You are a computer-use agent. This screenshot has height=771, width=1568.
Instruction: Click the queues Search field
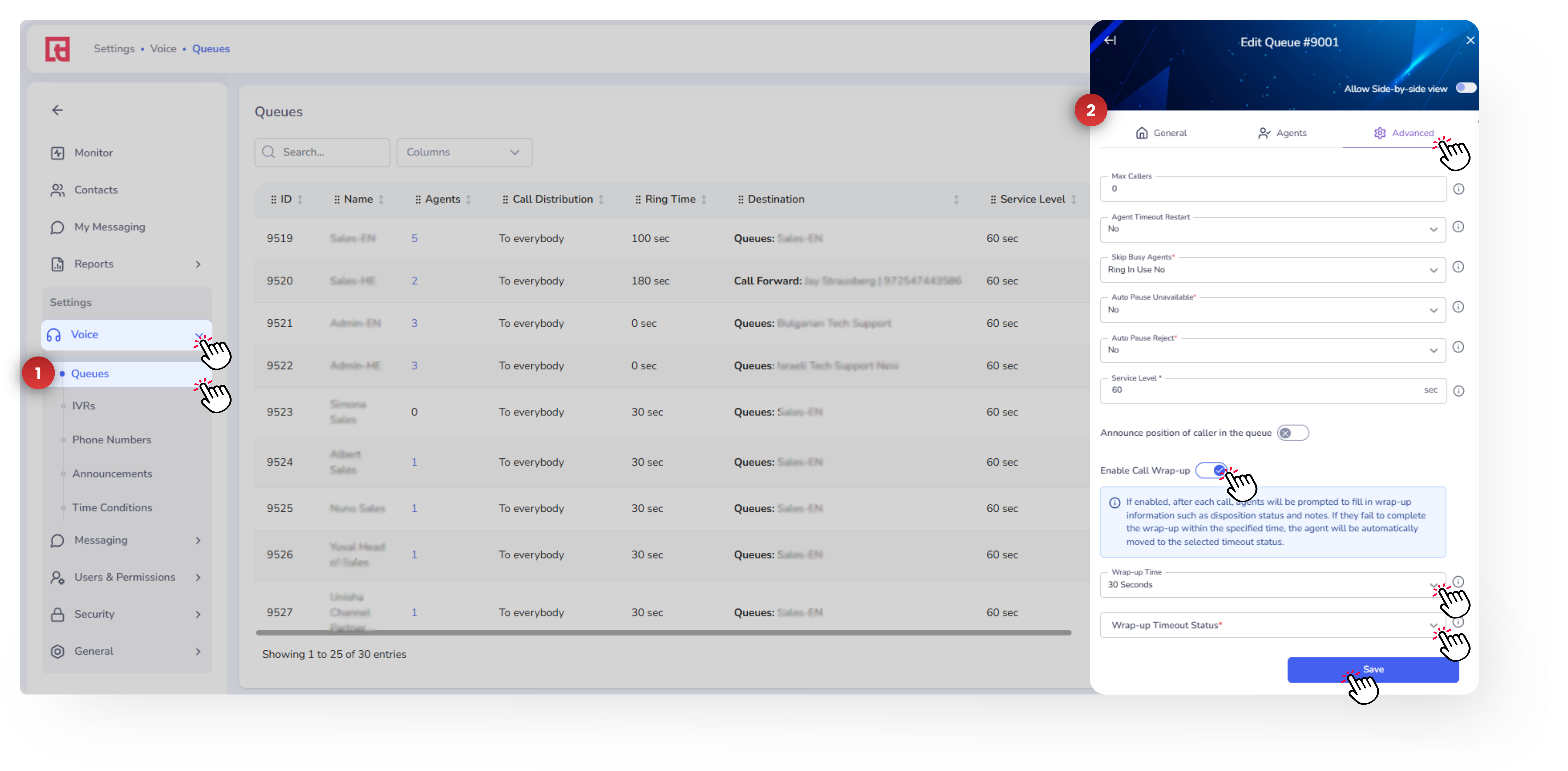point(322,152)
